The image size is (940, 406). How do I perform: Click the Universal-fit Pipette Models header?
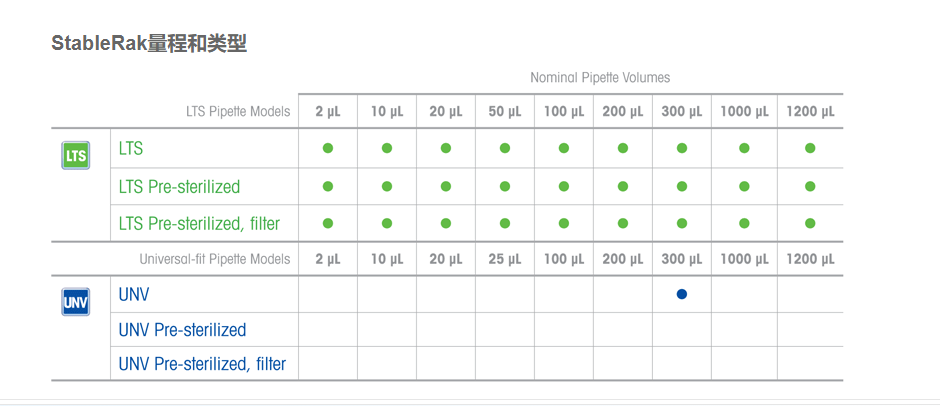click(x=215, y=259)
